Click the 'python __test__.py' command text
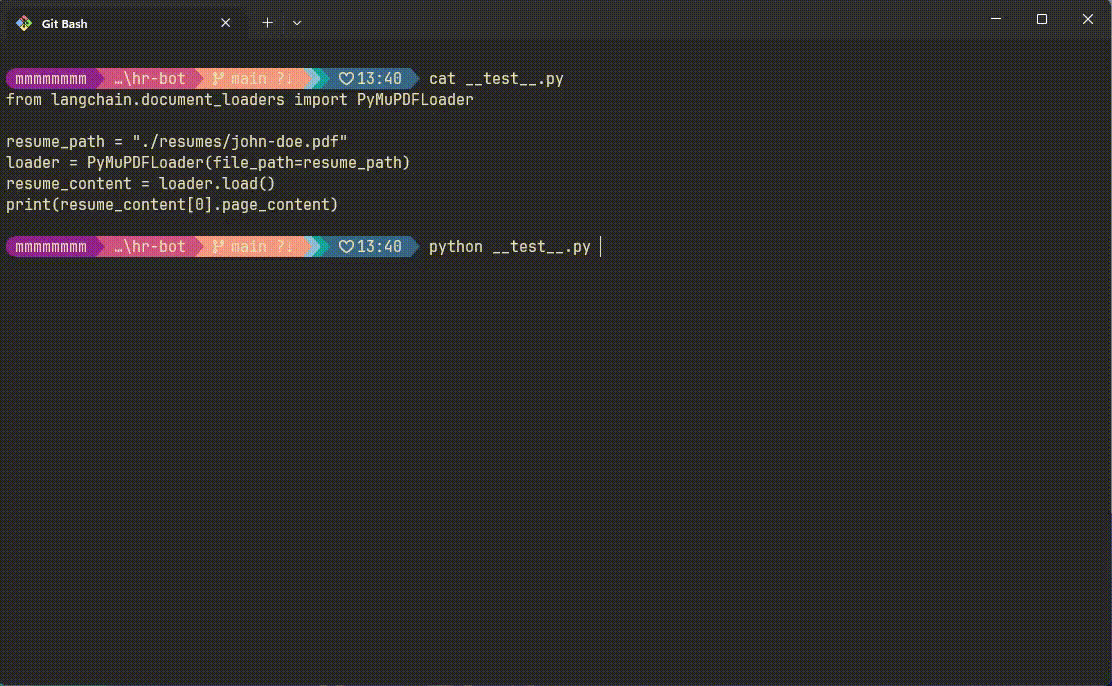 tap(509, 247)
